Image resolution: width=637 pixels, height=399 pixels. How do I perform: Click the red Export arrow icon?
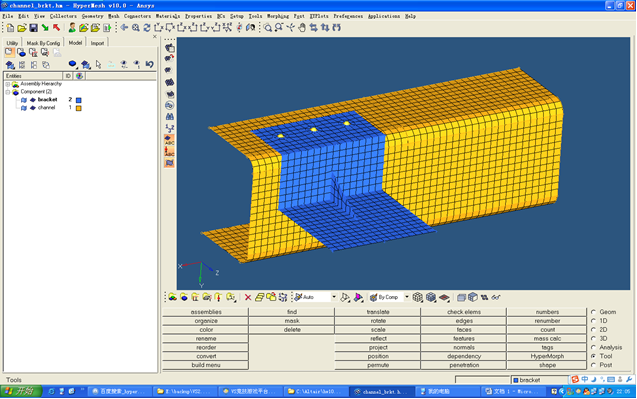point(56,28)
